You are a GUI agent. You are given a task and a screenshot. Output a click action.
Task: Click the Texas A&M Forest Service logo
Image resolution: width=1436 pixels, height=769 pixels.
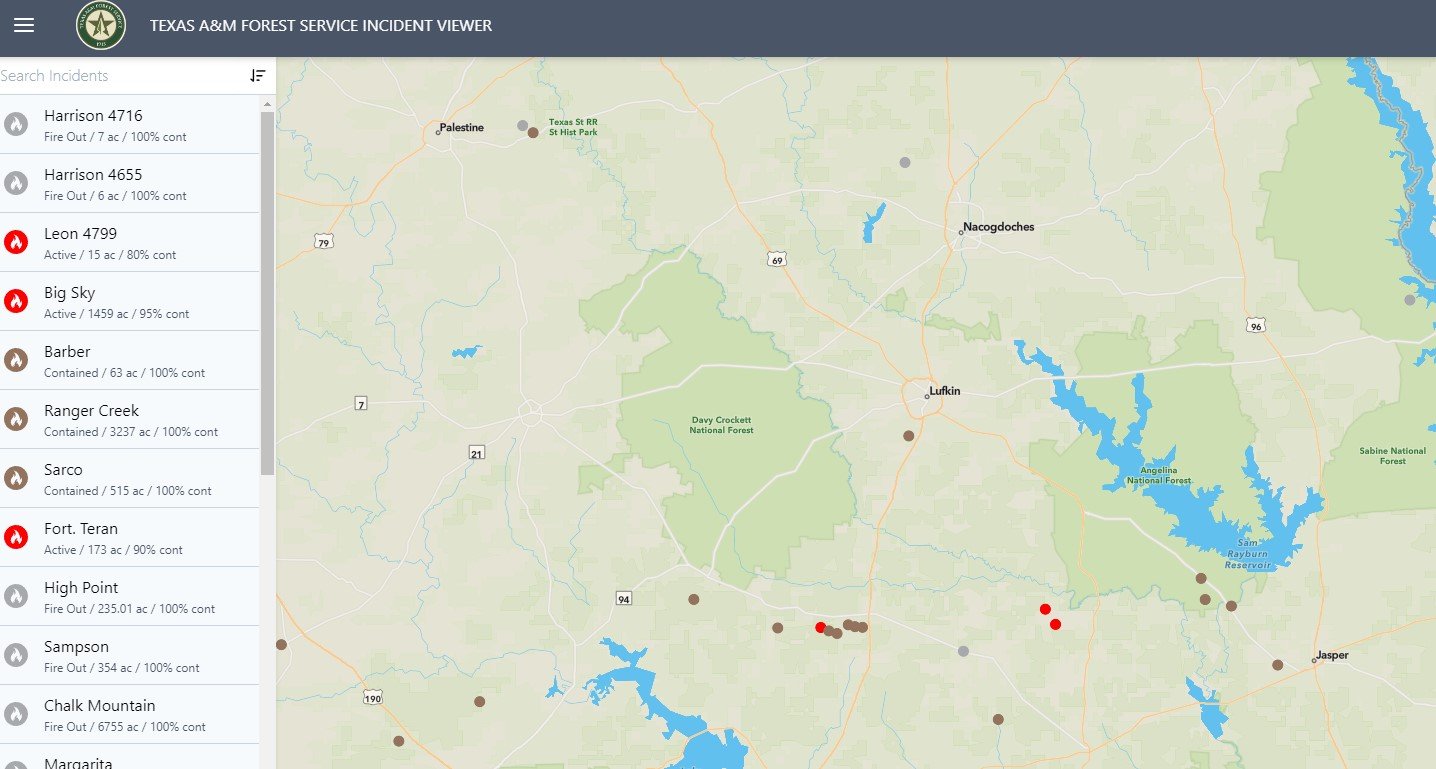point(101,25)
